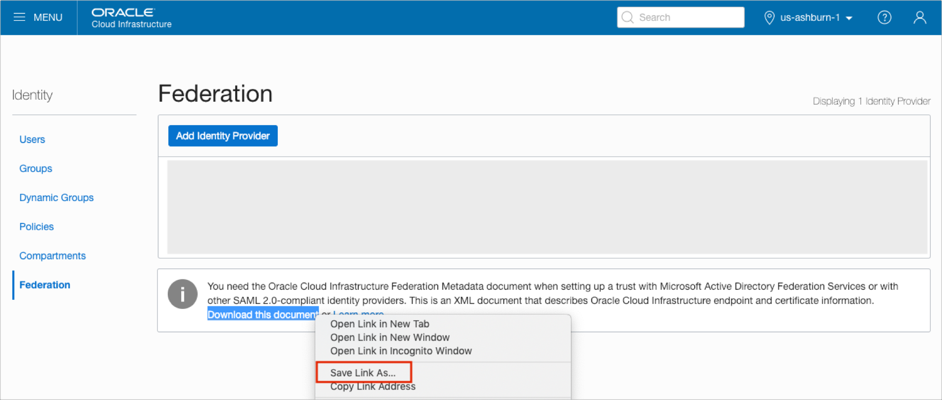
Task: Open the Policies page
Action: click(x=37, y=227)
